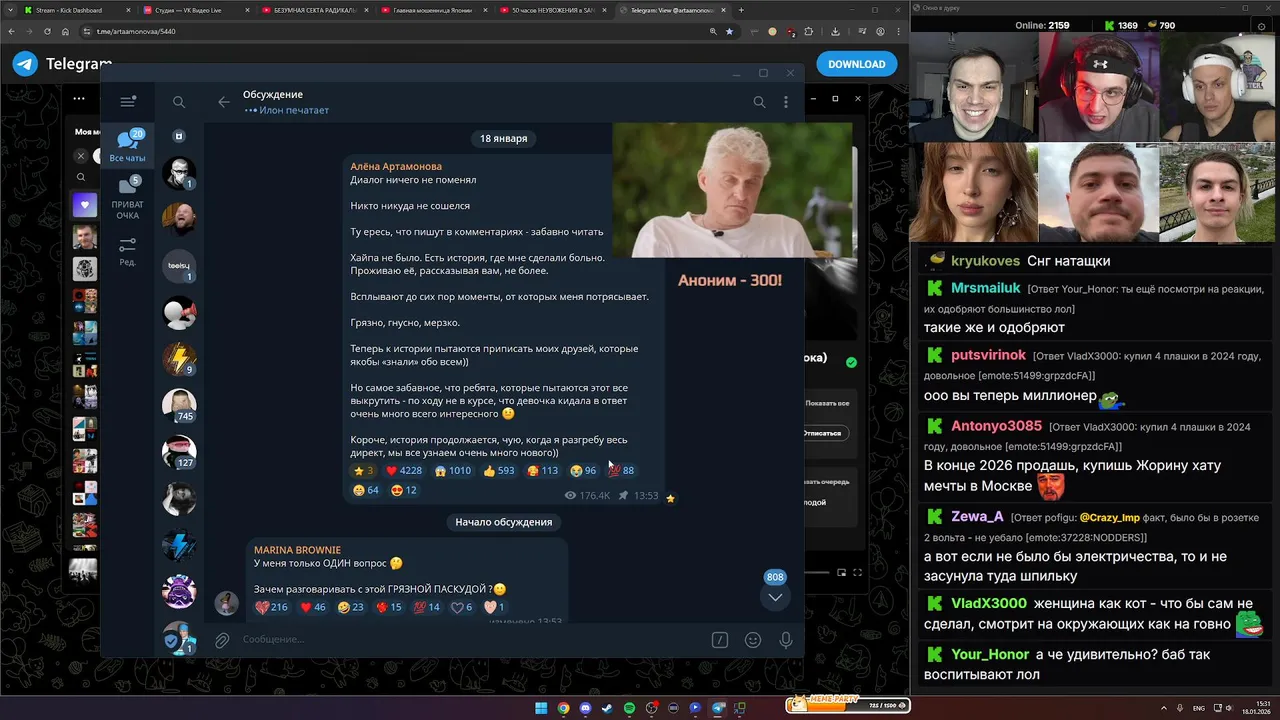Screen dimensions: 1280x720
Task: Click heart reaction 216 under Marina's comment
Action: click(271, 607)
